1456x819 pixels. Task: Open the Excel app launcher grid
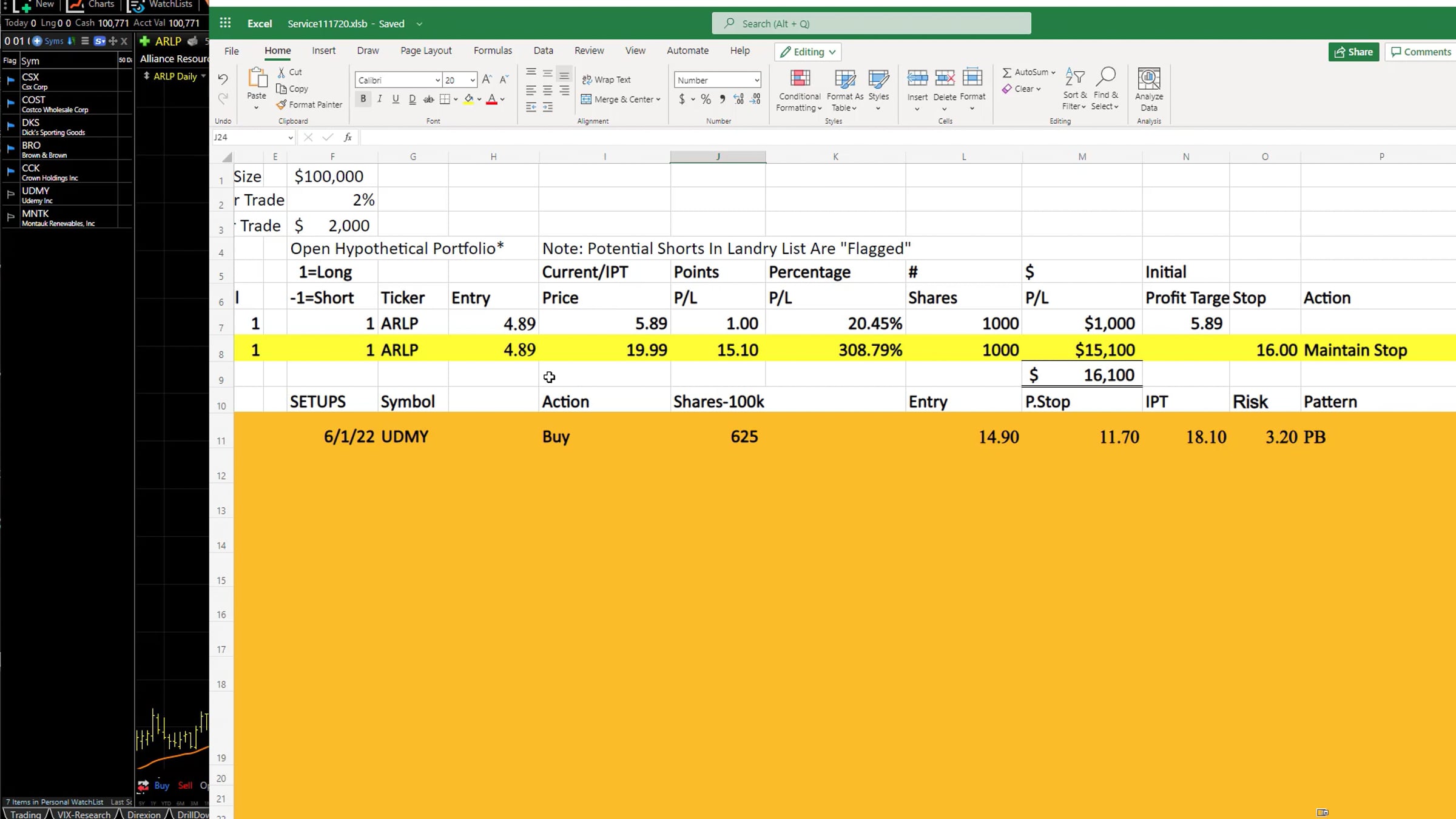pos(225,23)
